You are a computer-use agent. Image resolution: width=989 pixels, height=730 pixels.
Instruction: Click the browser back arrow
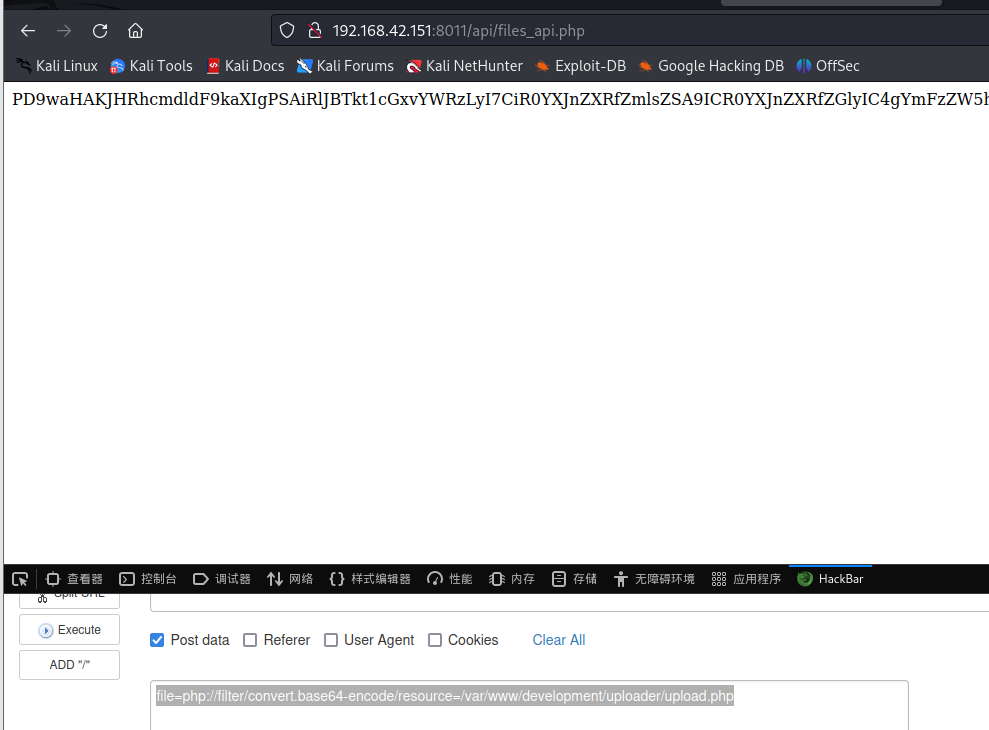pos(28,30)
